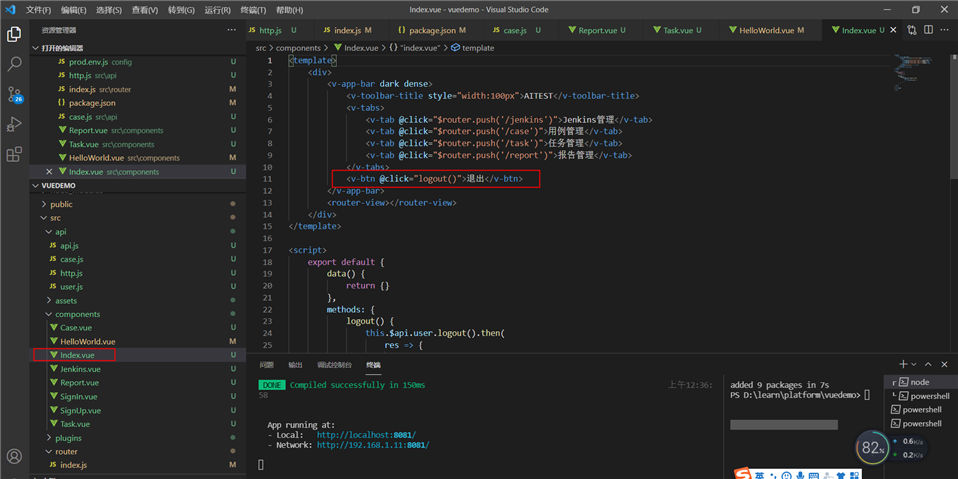Screen dimensions: 958x479
Task: Switch to the http.js editor tab
Action: coord(280,30)
